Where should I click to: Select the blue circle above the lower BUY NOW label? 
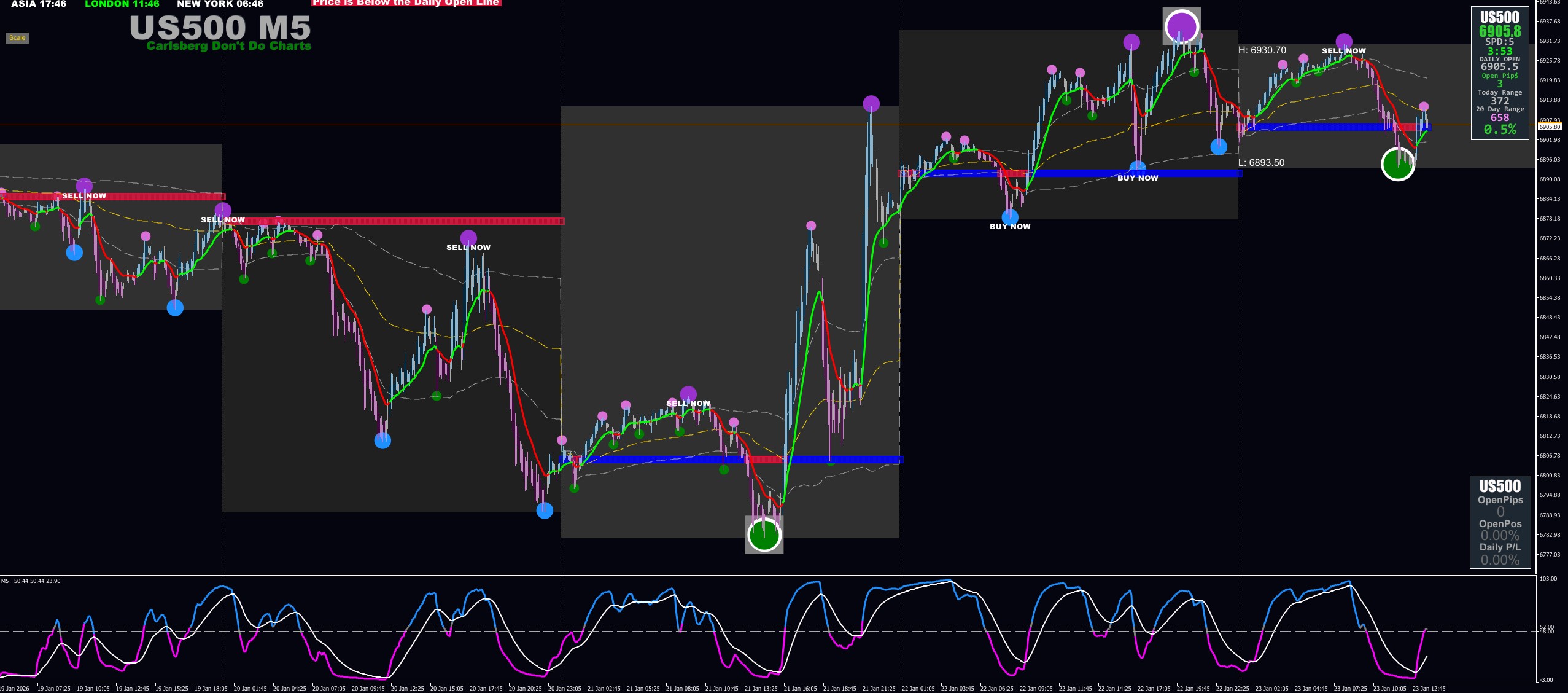(1010, 216)
